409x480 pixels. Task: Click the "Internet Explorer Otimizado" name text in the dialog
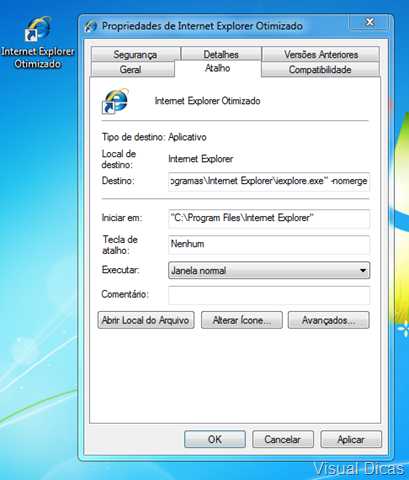207,101
